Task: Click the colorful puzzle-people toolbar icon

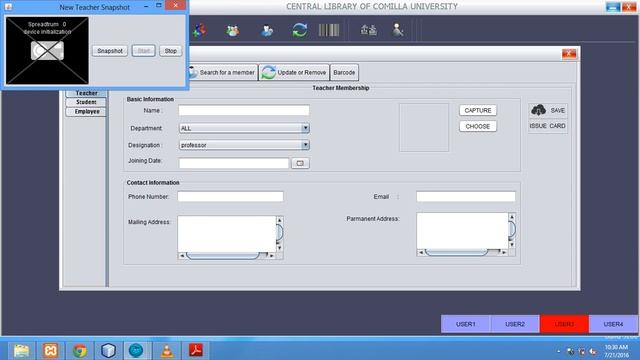Action: (200, 30)
